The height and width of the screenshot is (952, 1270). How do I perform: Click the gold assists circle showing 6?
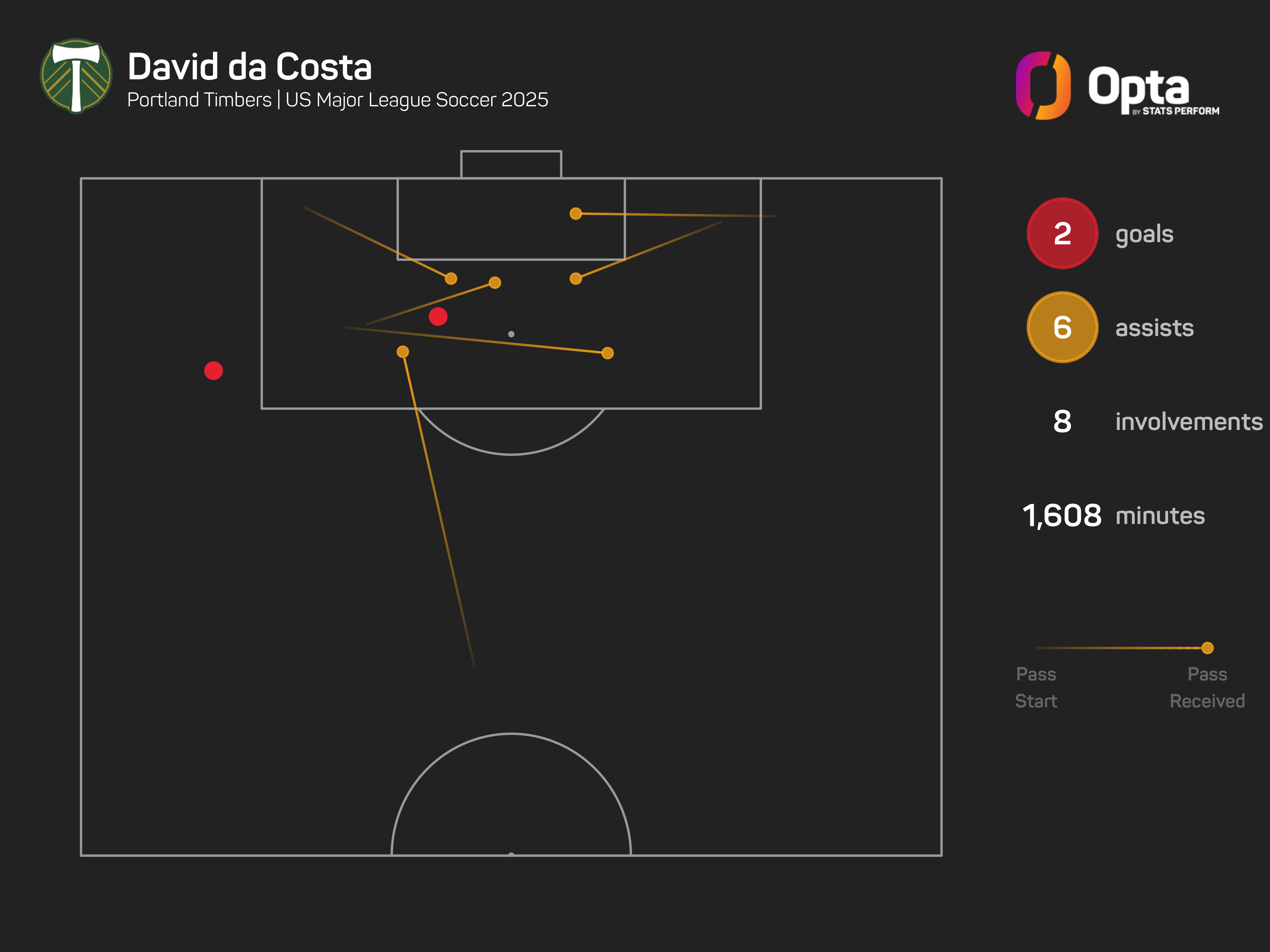tap(1062, 327)
